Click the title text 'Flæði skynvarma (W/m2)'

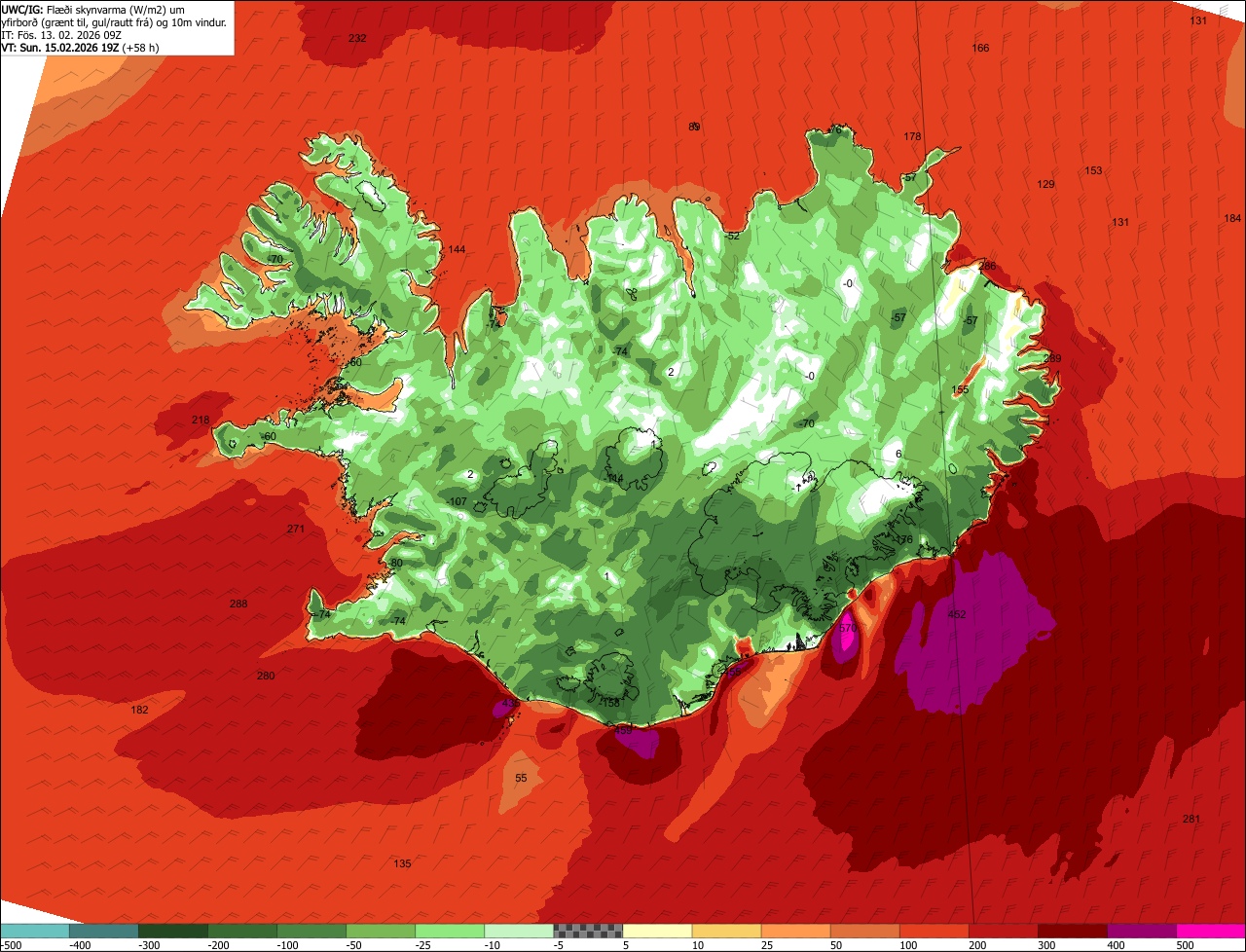pos(108,9)
